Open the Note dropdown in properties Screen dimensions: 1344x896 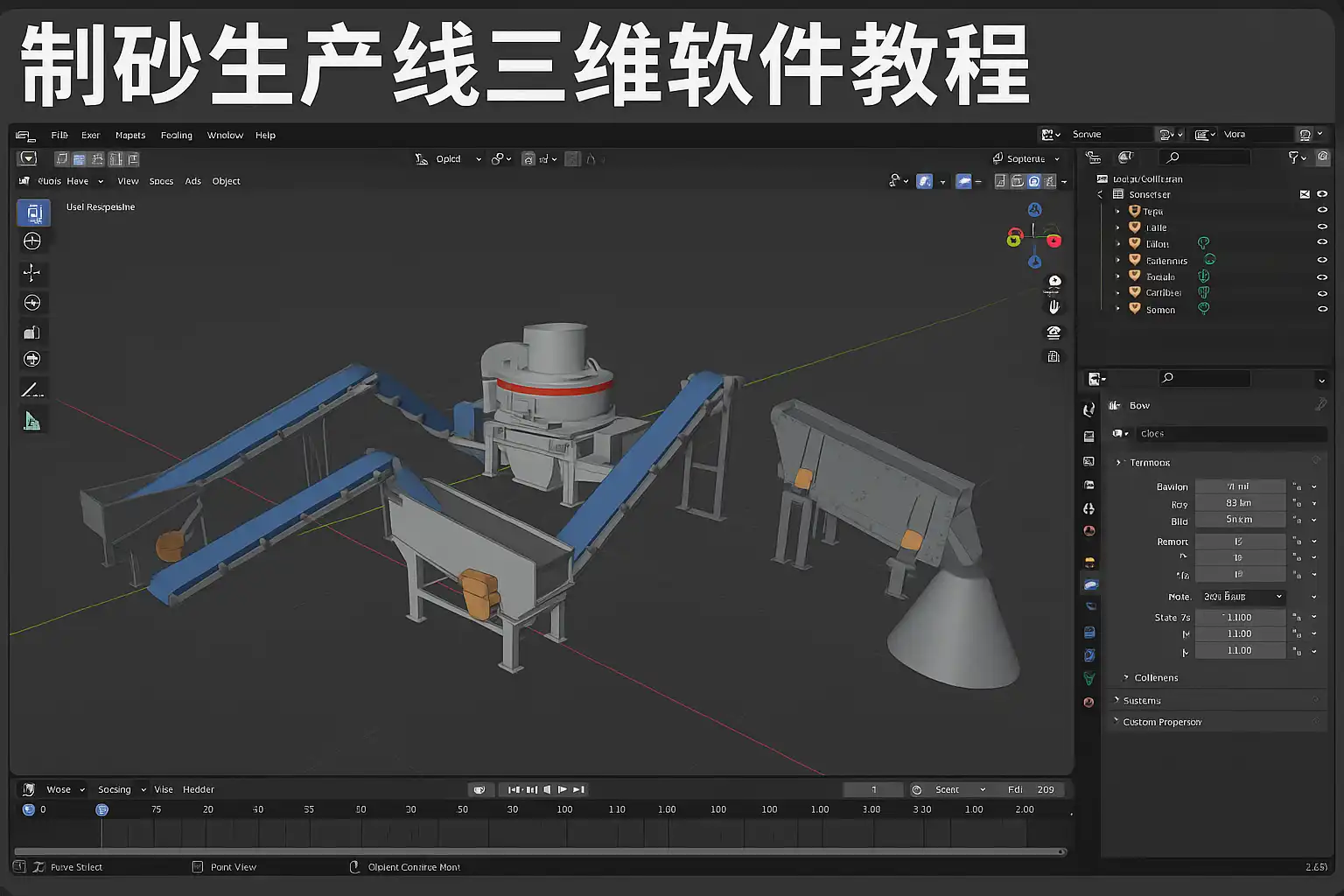point(1241,597)
